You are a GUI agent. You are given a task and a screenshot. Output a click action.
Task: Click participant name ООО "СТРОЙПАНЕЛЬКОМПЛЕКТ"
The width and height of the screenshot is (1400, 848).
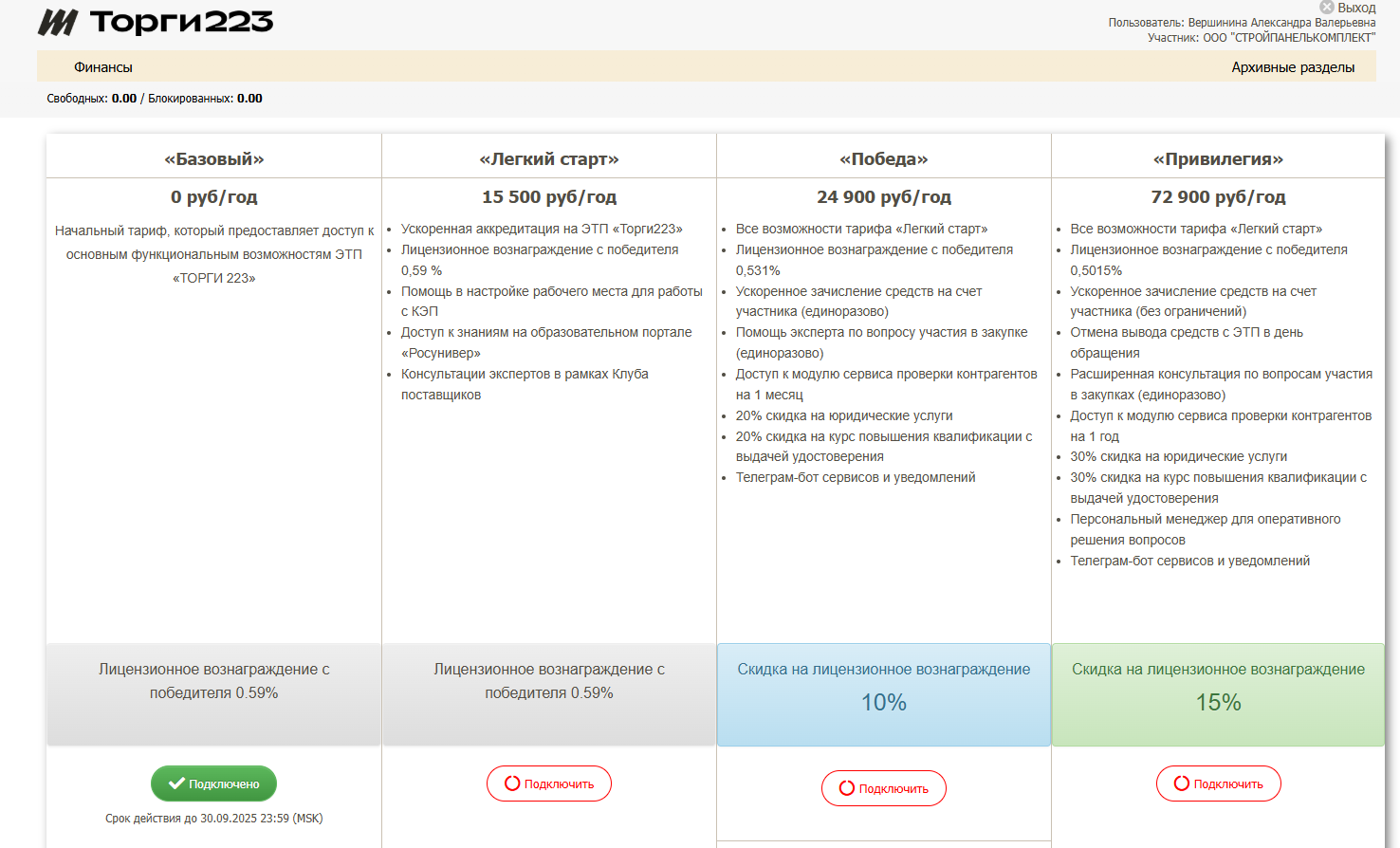1289,38
